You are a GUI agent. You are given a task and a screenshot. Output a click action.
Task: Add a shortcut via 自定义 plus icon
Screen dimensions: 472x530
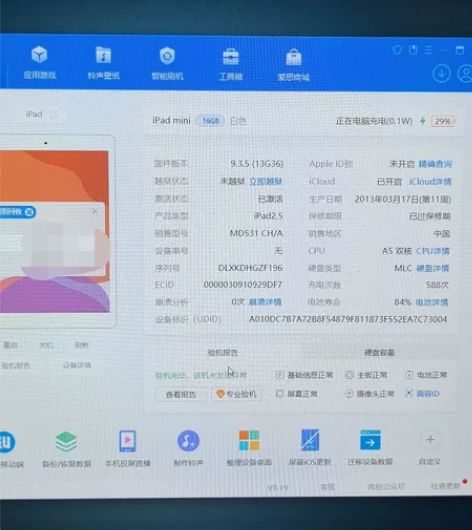430,440
